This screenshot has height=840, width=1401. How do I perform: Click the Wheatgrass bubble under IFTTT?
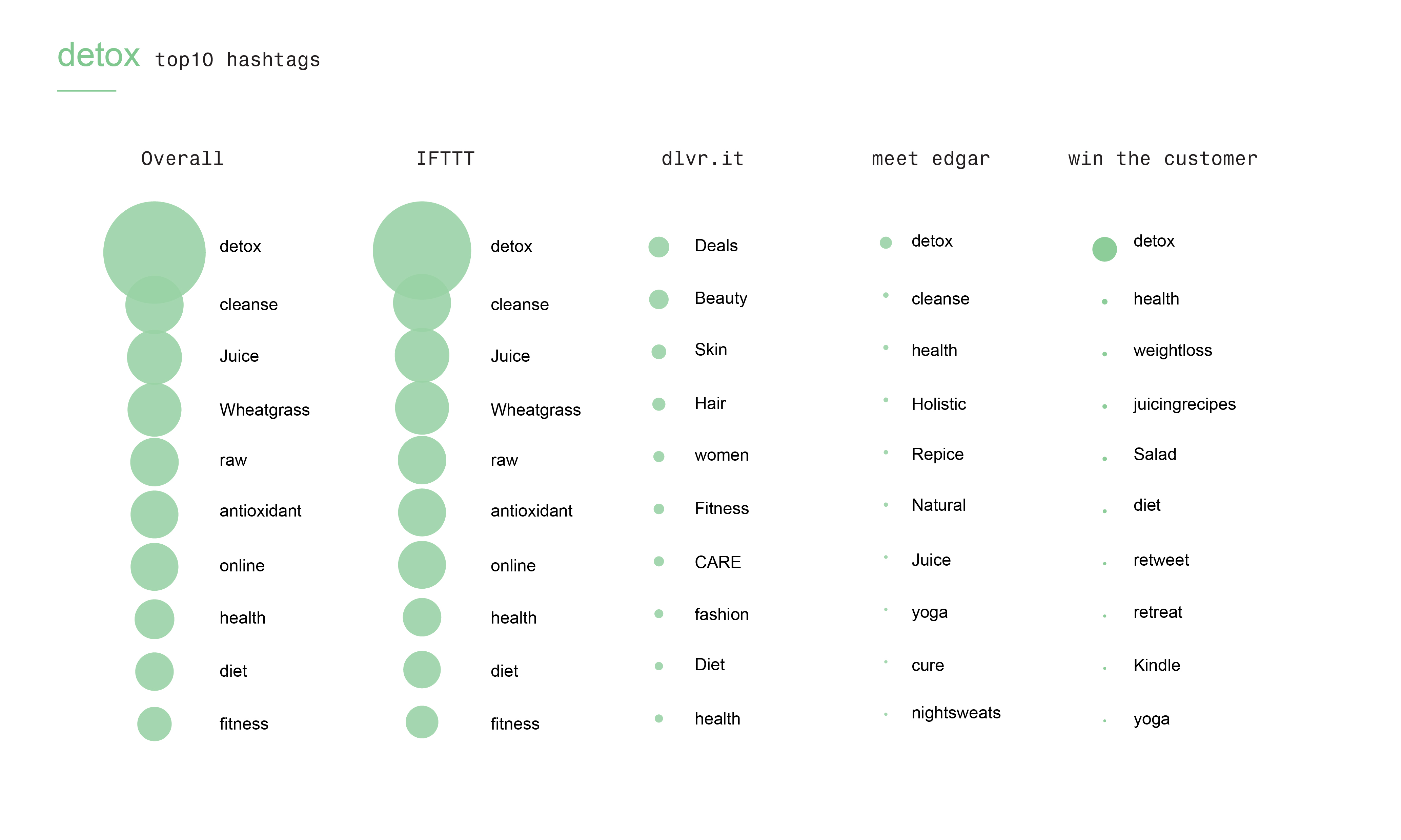422,408
